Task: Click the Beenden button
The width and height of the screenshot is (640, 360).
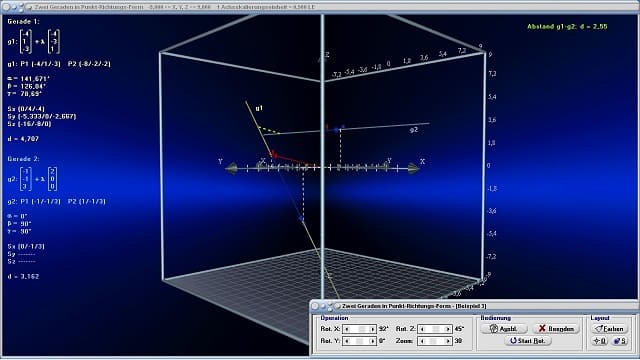Action: (556, 329)
